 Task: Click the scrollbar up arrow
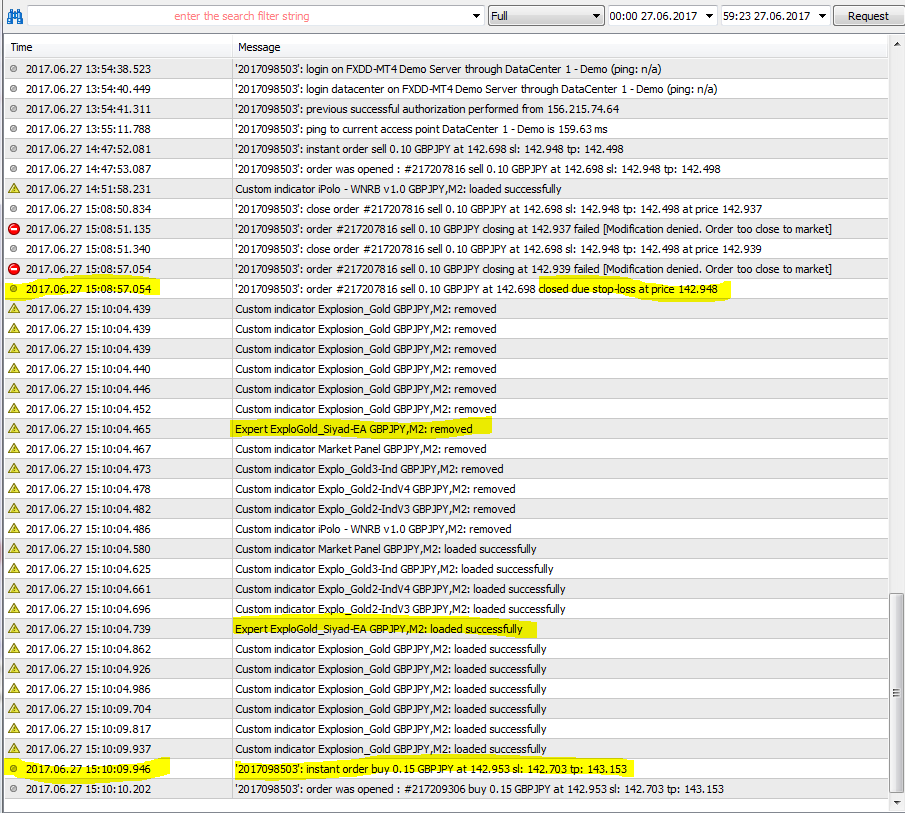point(896,46)
